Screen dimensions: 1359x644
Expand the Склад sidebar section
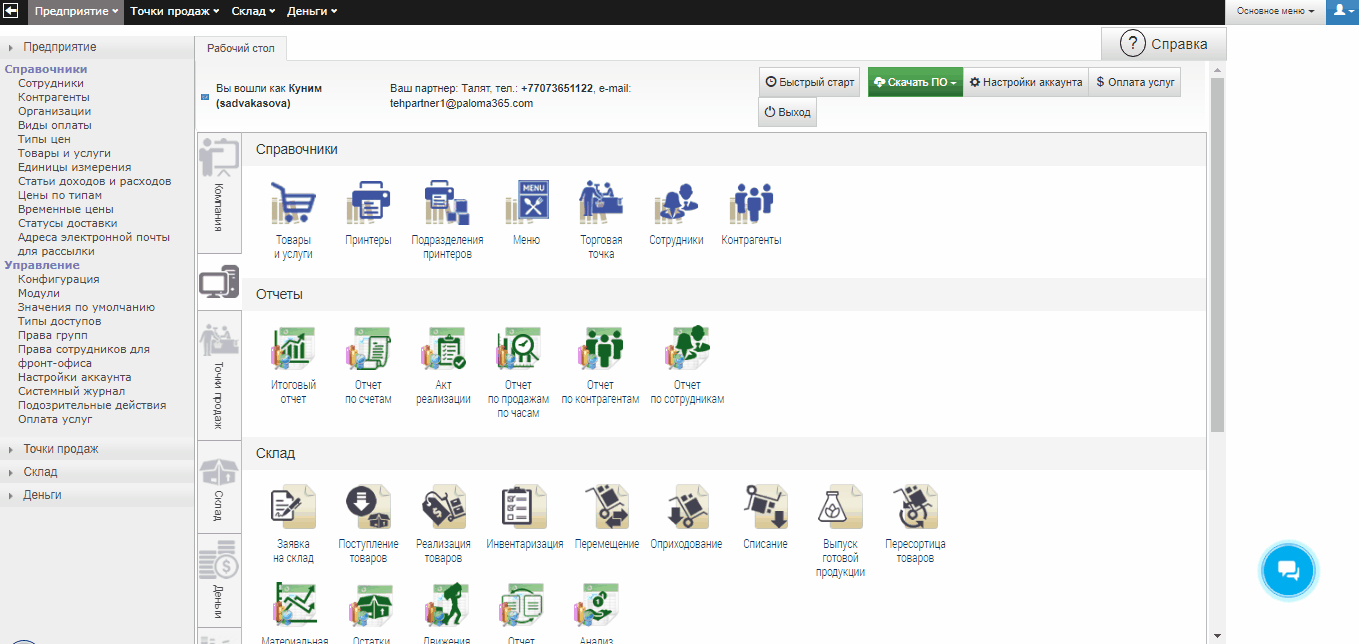[x=40, y=472]
